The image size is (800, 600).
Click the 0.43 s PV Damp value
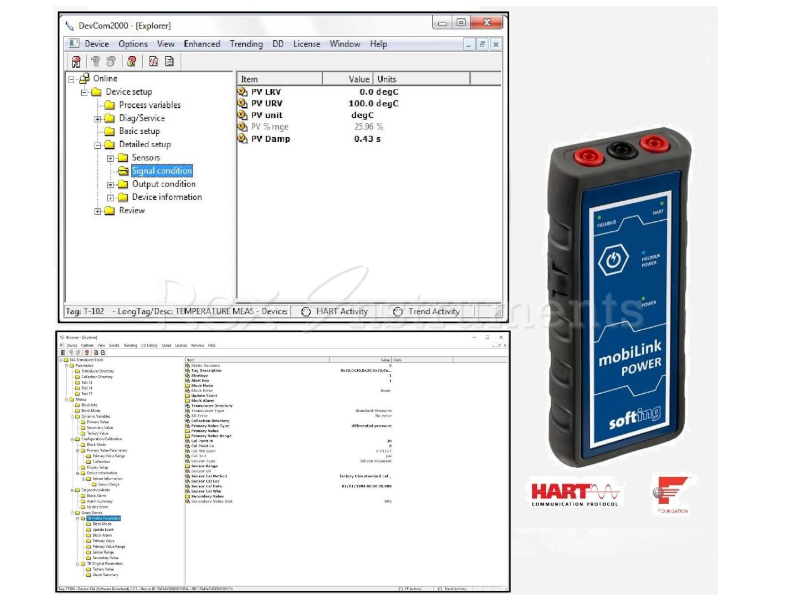tap(367, 139)
